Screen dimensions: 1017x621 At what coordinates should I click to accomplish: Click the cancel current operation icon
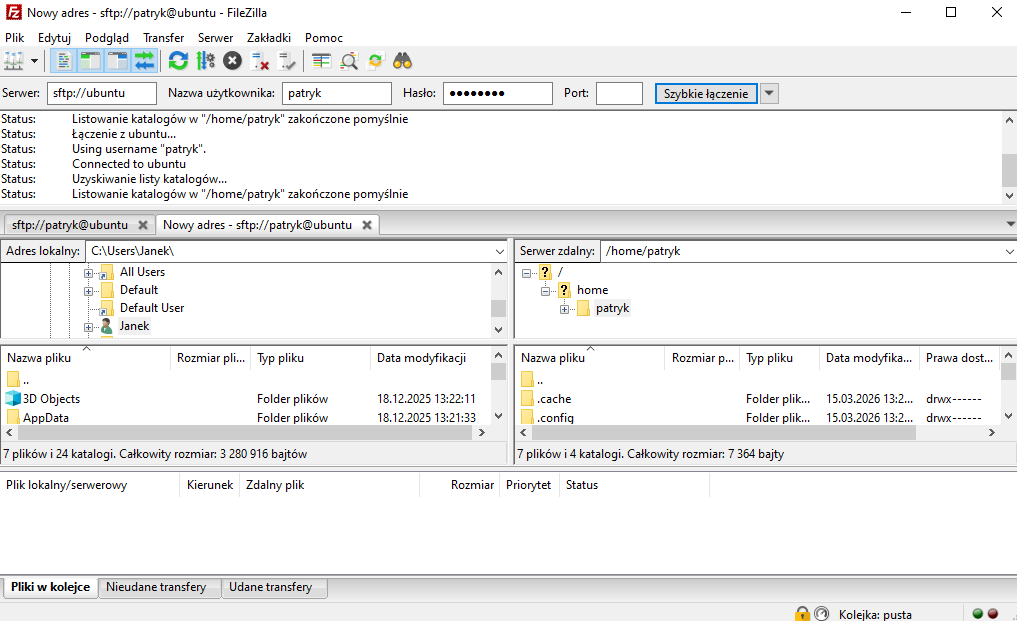(x=232, y=61)
